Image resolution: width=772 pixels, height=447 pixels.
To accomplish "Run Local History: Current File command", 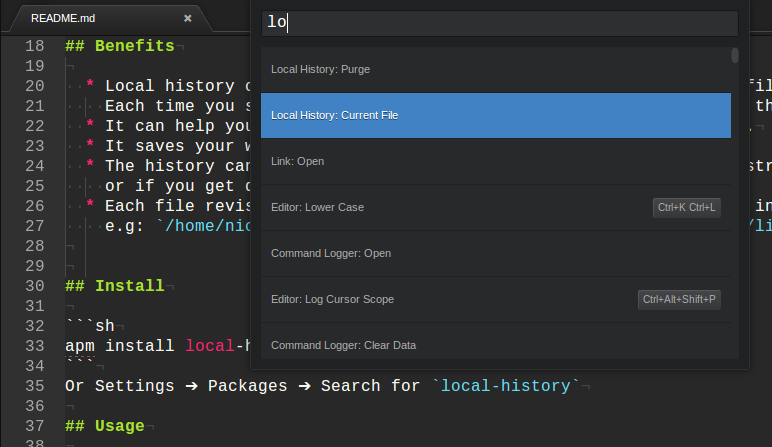I will tap(496, 115).
